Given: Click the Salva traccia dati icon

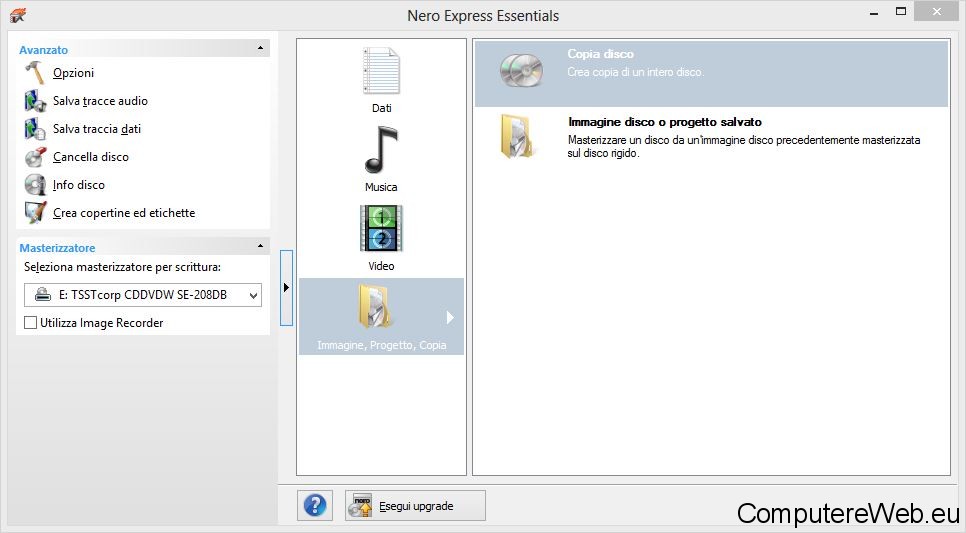Looking at the screenshot, I should pyautogui.click(x=35, y=129).
